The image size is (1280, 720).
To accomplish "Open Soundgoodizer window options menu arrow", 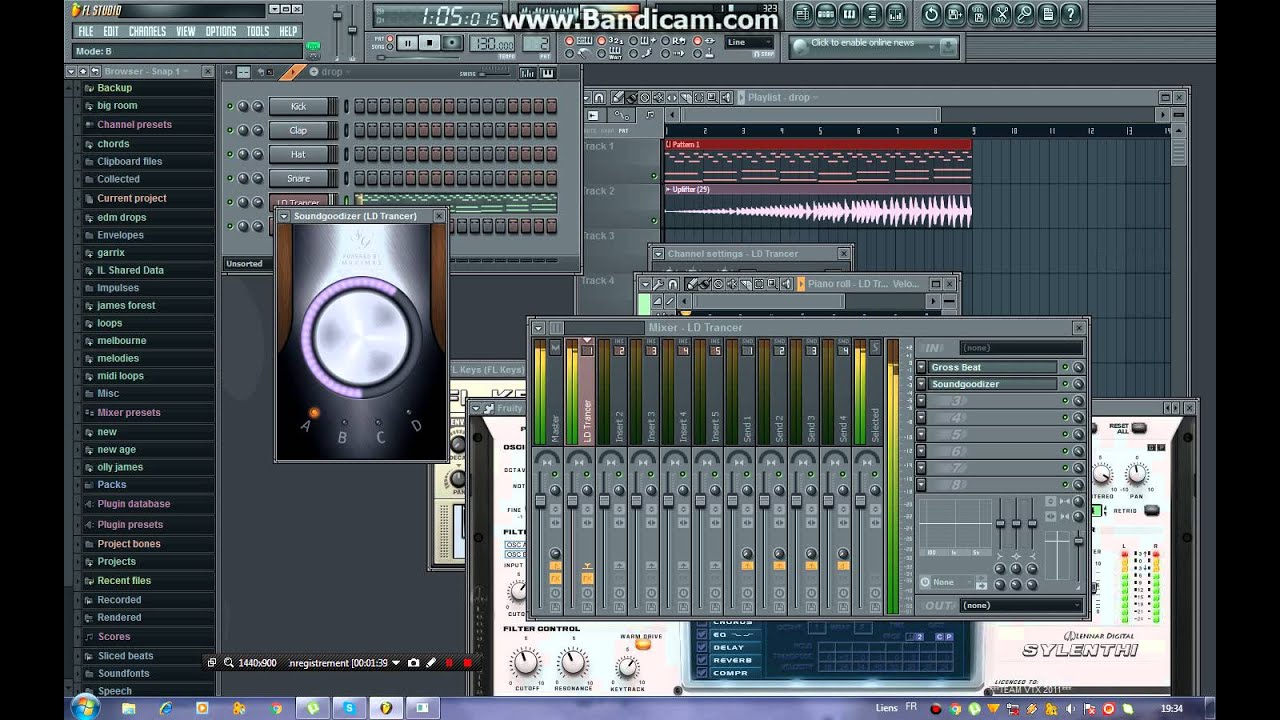I will pos(284,216).
